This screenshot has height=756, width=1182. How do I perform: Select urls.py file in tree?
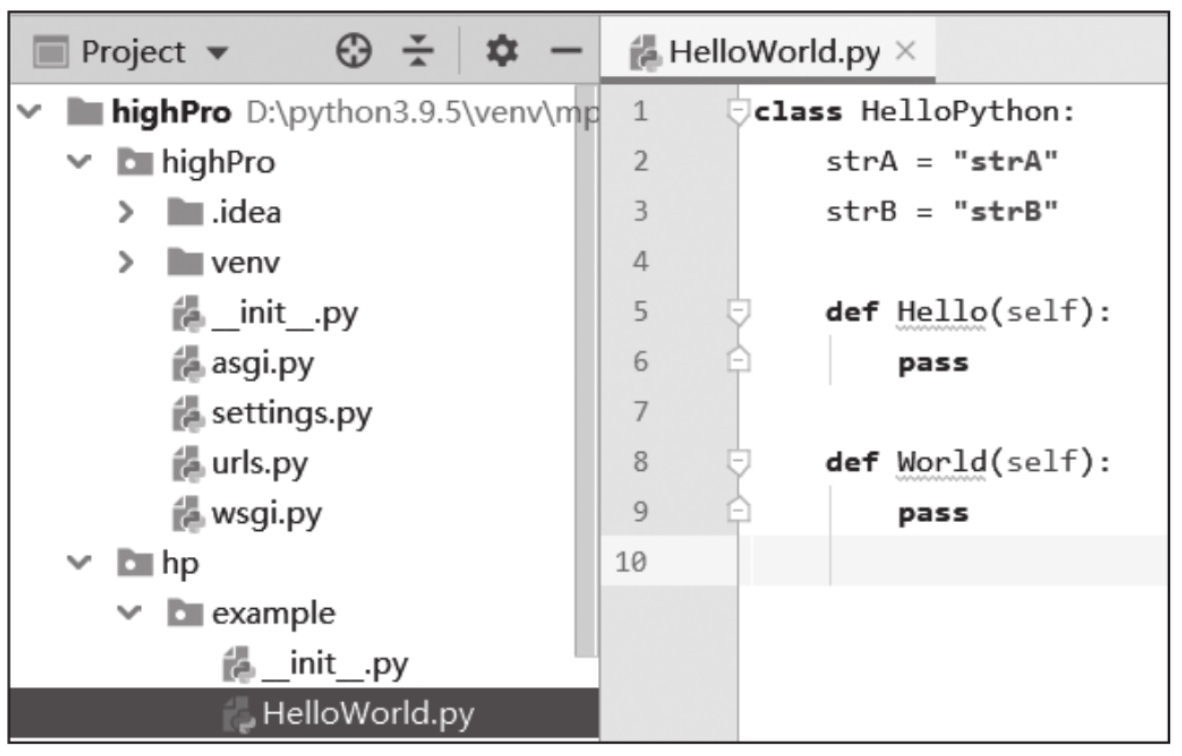click(x=259, y=464)
